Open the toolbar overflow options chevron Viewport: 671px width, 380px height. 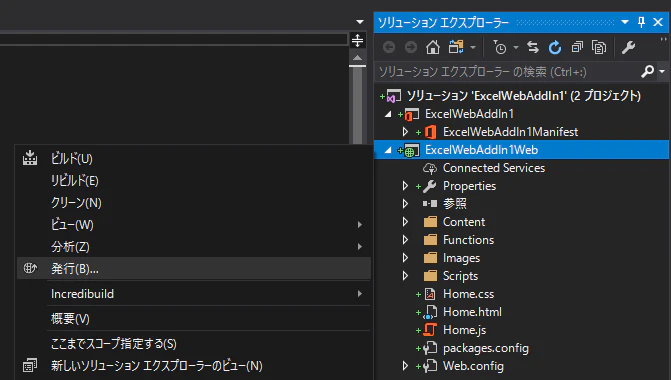pos(664,39)
